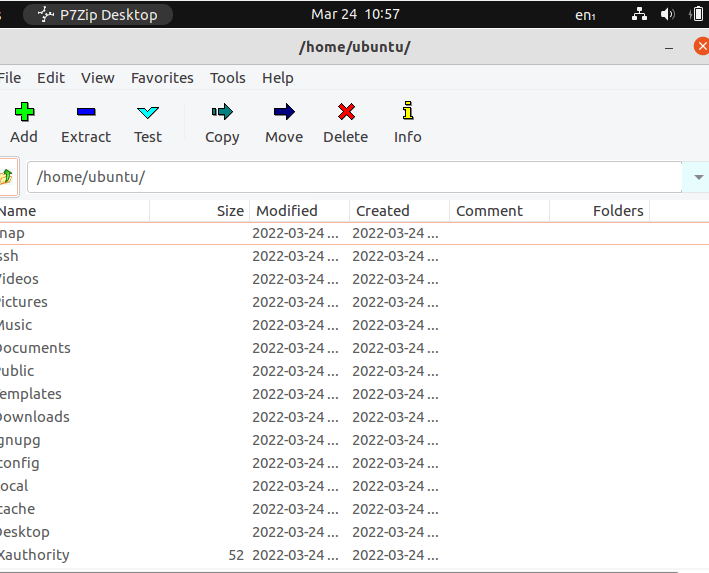The width and height of the screenshot is (709, 573).
Task: Sort by the Comment column header
Action: pyautogui.click(x=499, y=211)
